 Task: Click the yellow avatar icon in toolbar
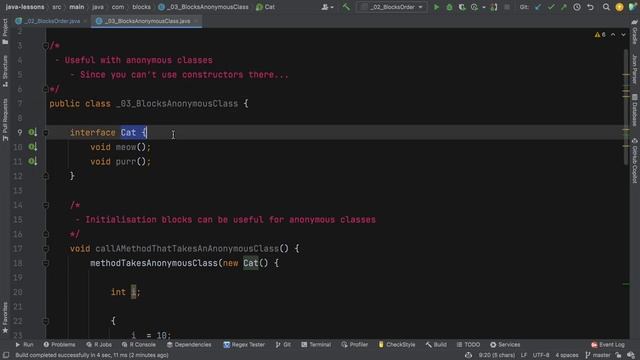point(619,7)
